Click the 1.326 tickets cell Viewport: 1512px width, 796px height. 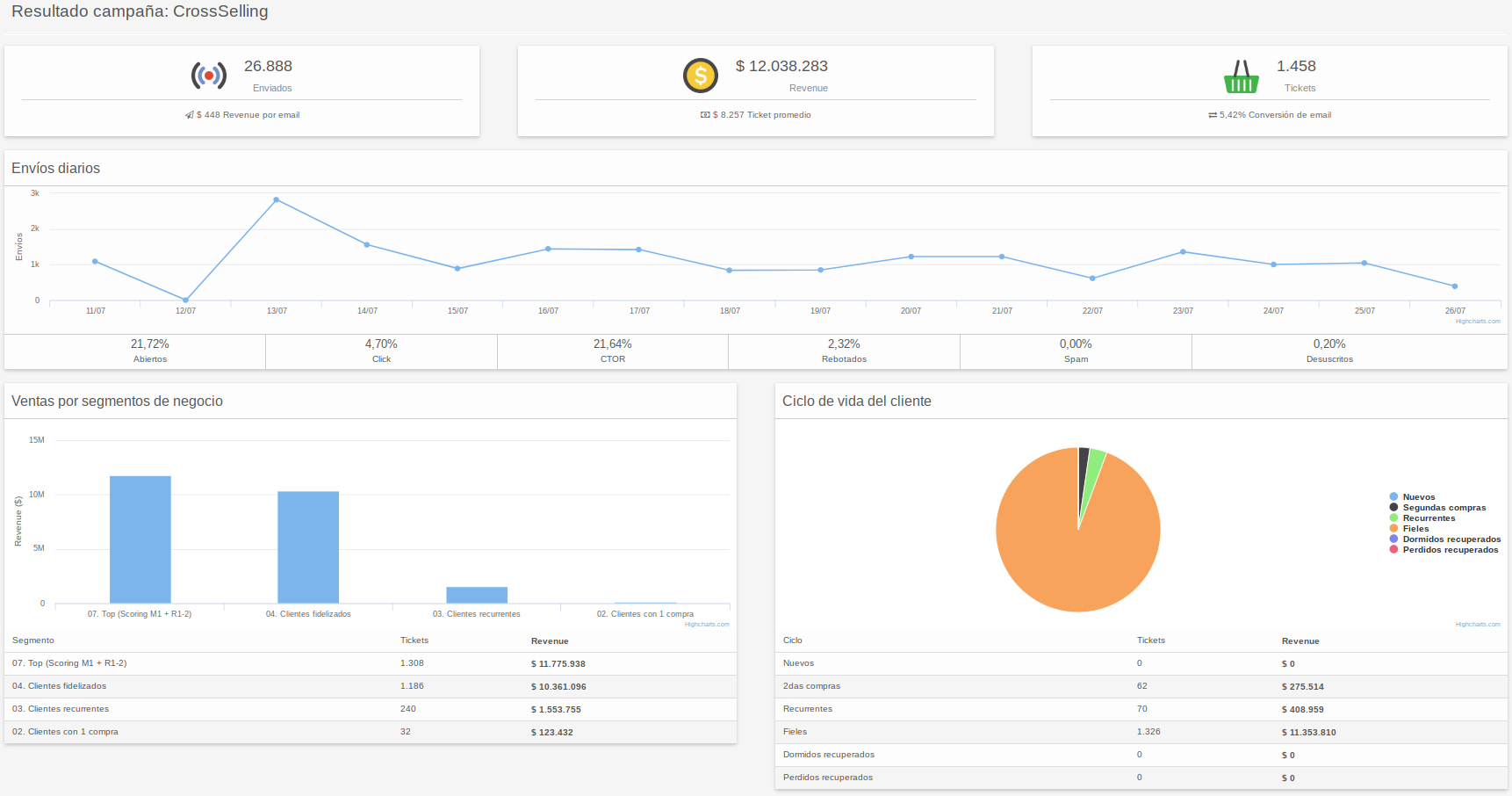point(1148,732)
